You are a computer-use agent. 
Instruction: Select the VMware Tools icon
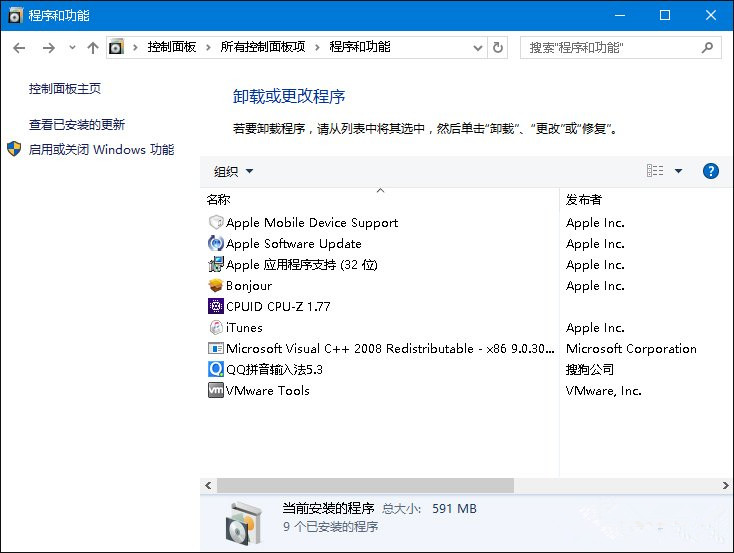coord(215,391)
